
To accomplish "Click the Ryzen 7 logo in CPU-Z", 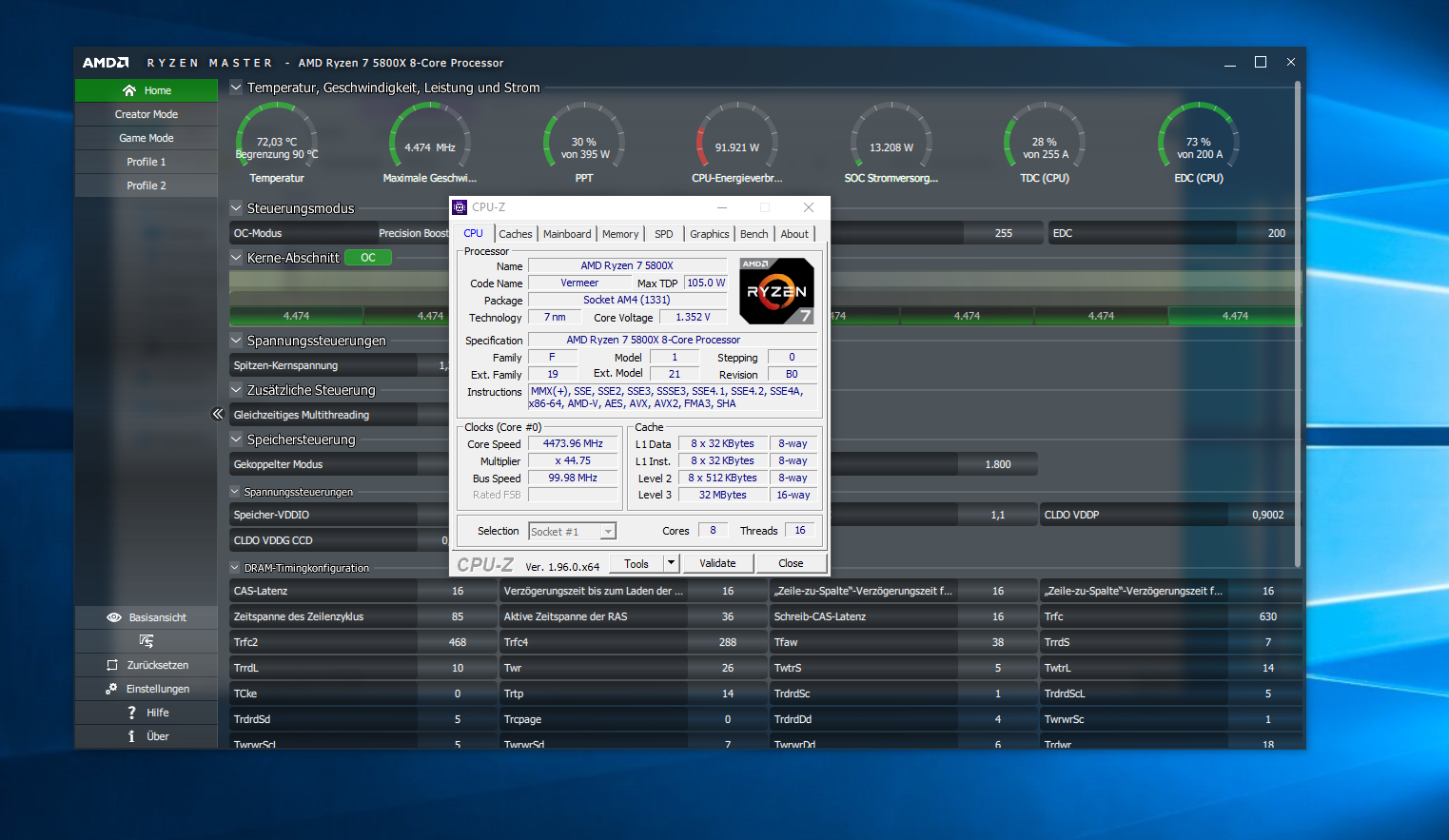I will [x=776, y=291].
